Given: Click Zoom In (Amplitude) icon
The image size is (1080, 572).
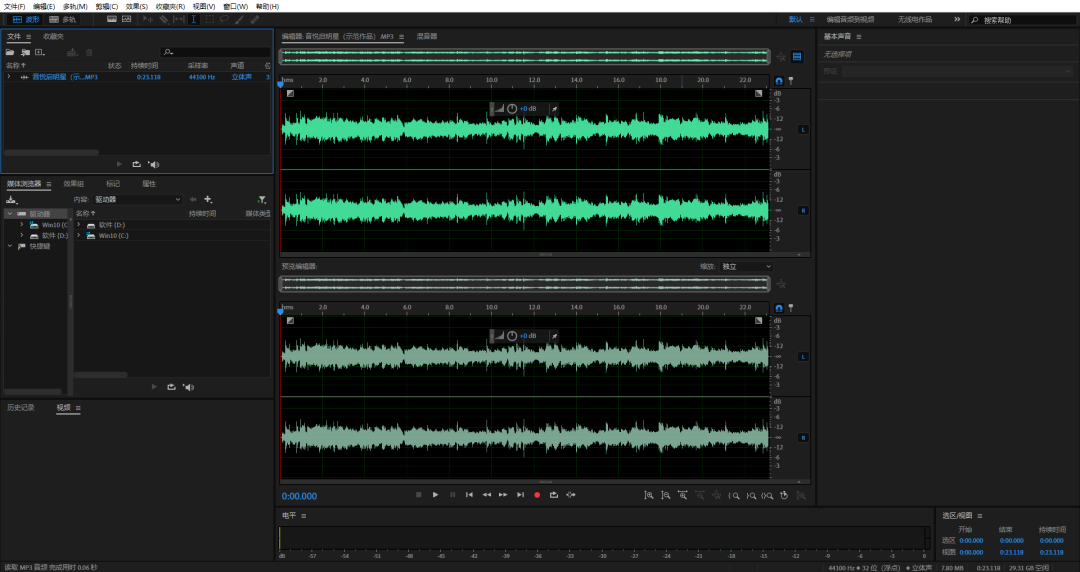Looking at the screenshot, I should click(x=649, y=496).
